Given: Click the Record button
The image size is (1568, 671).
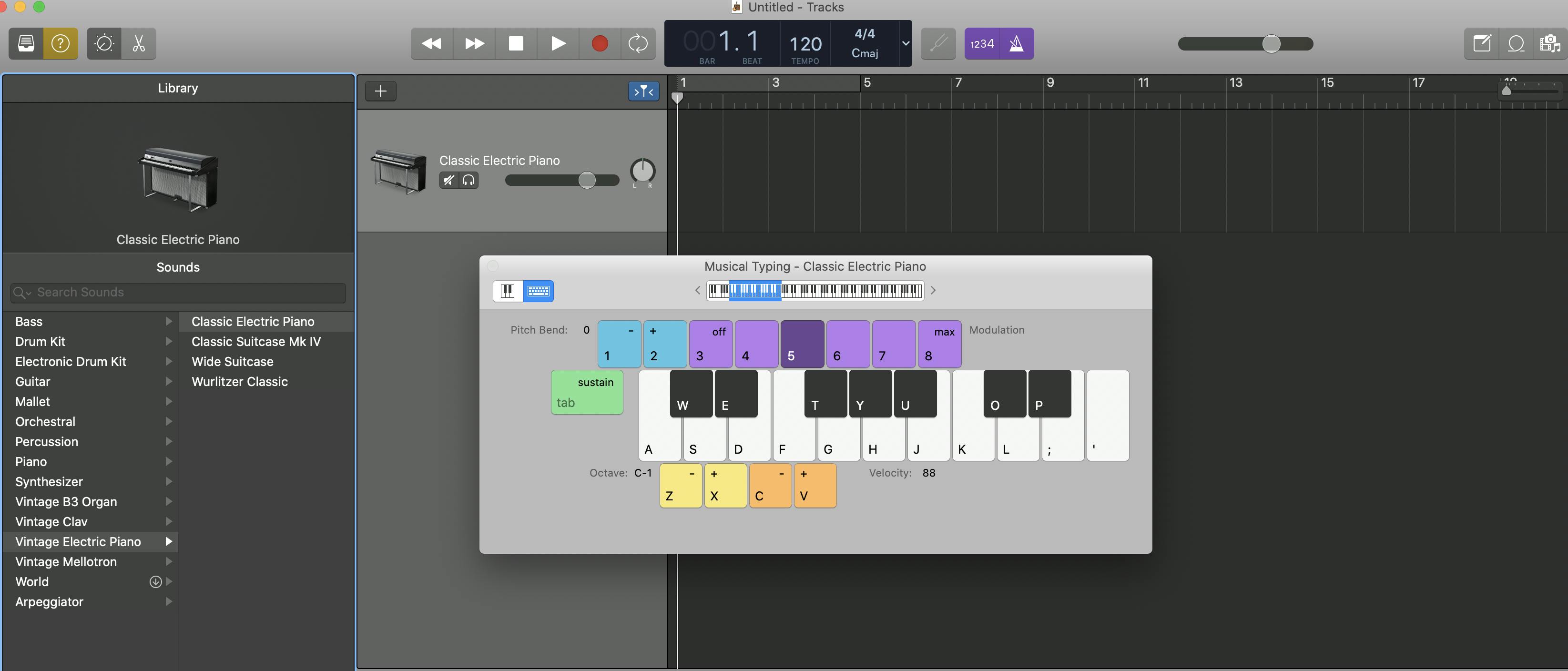Looking at the screenshot, I should coord(600,43).
